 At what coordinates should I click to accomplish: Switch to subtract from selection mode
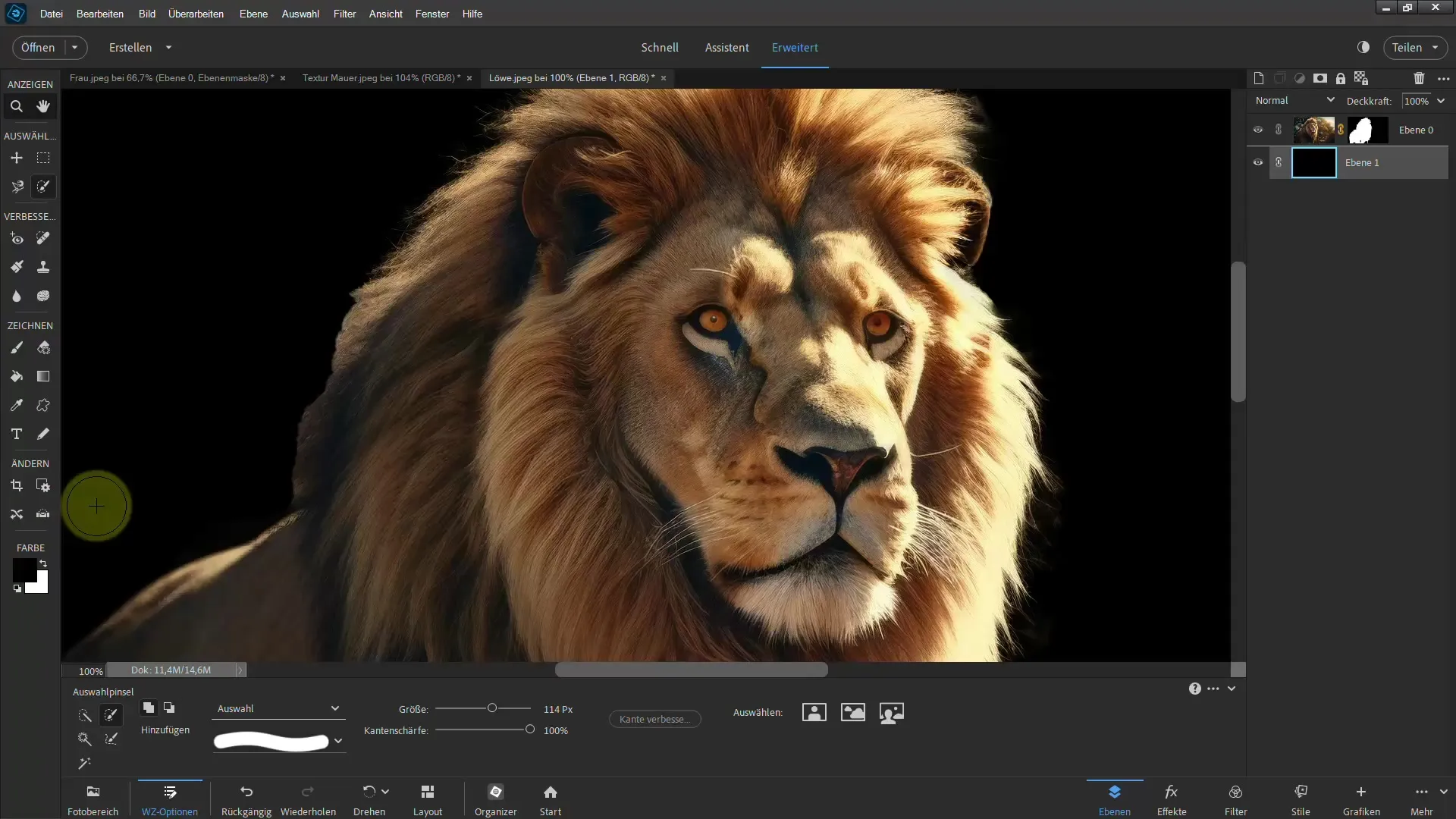[169, 708]
